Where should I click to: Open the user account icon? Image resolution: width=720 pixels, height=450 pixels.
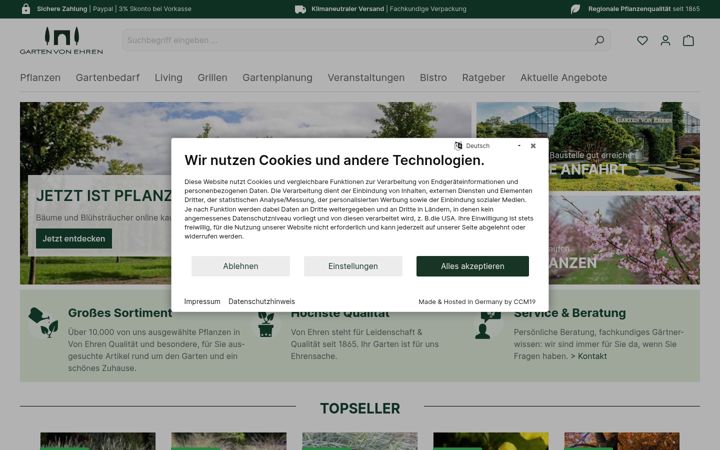[665, 40]
